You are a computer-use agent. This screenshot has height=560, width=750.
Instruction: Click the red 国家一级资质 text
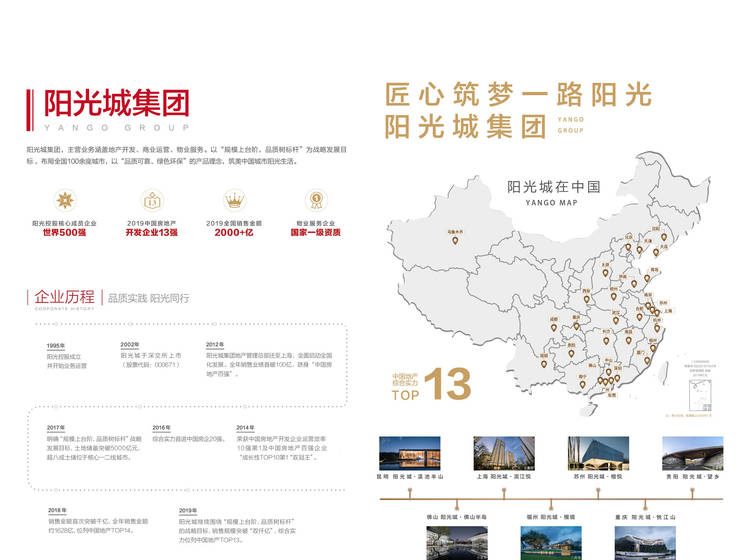point(316,232)
